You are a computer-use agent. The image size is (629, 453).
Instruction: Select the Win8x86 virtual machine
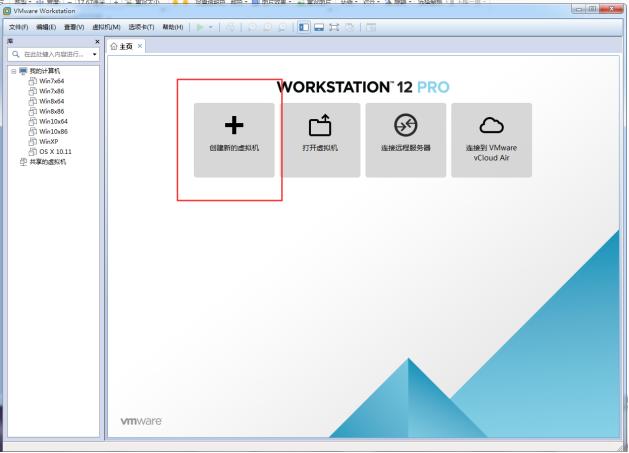pos(51,111)
